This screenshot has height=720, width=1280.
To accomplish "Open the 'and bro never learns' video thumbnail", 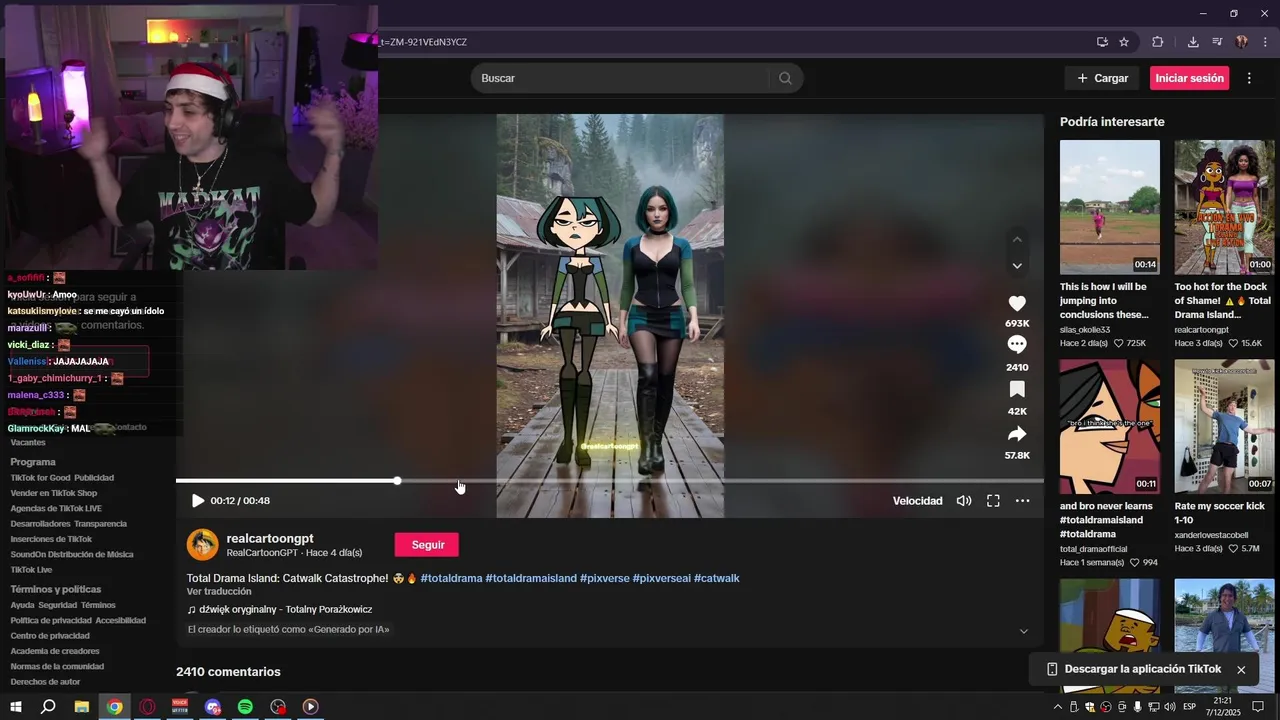I will [x=1110, y=427].
